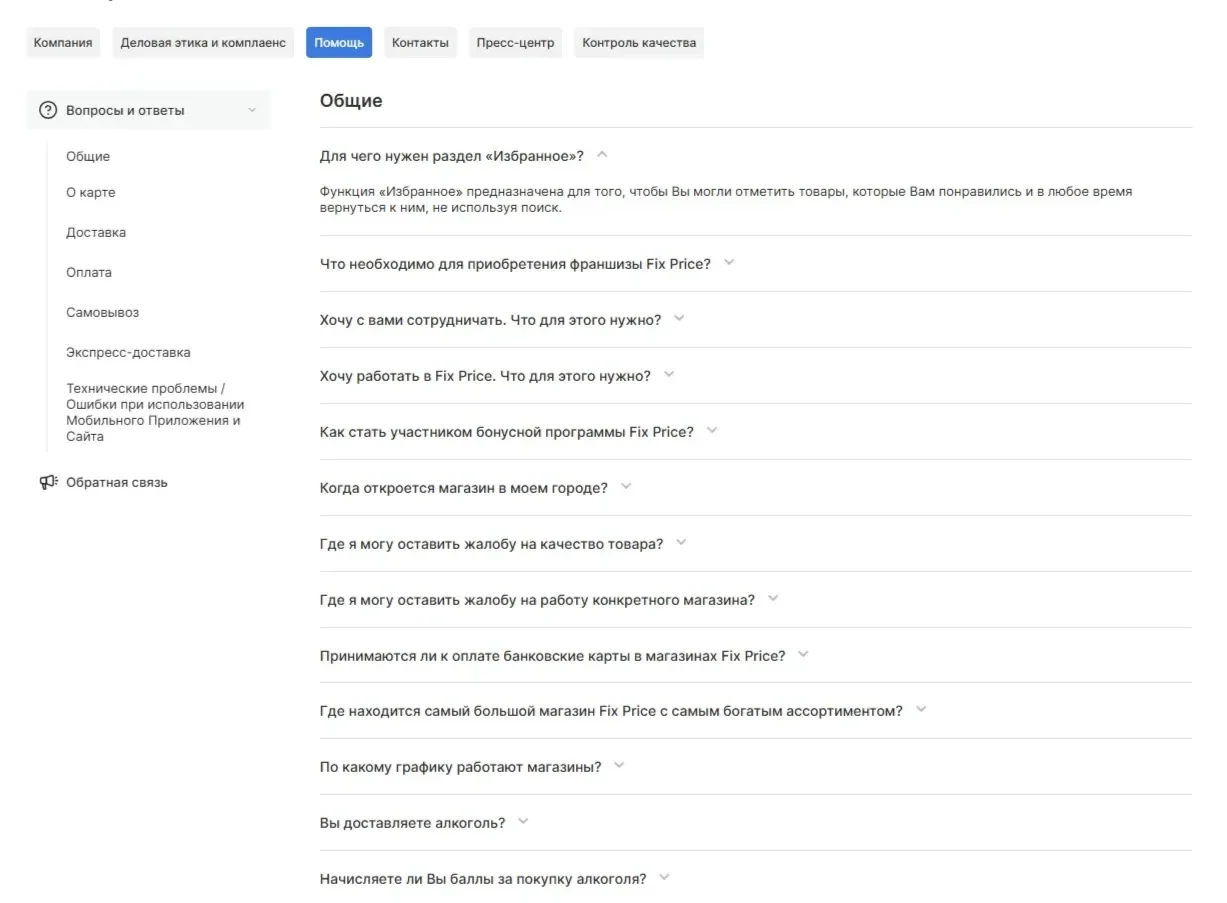Open the Доставка sidebar section
This screenshot has width=1227, height=903.
(x=96, y=233)
